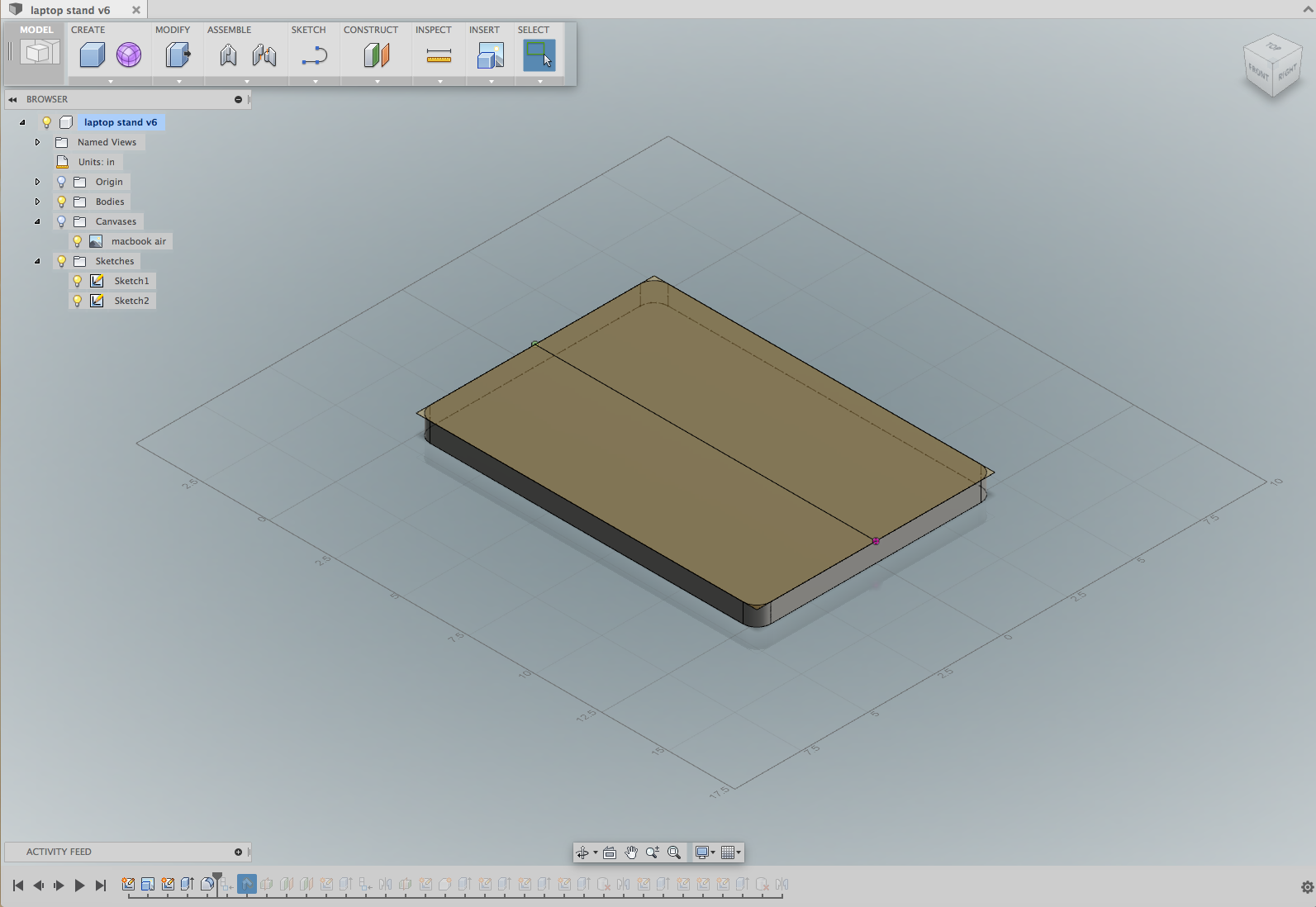Viewport: 1316px width, 907px height.
Task: Open grid and snaps settings dropdown
Action: (x=731, y=852)
